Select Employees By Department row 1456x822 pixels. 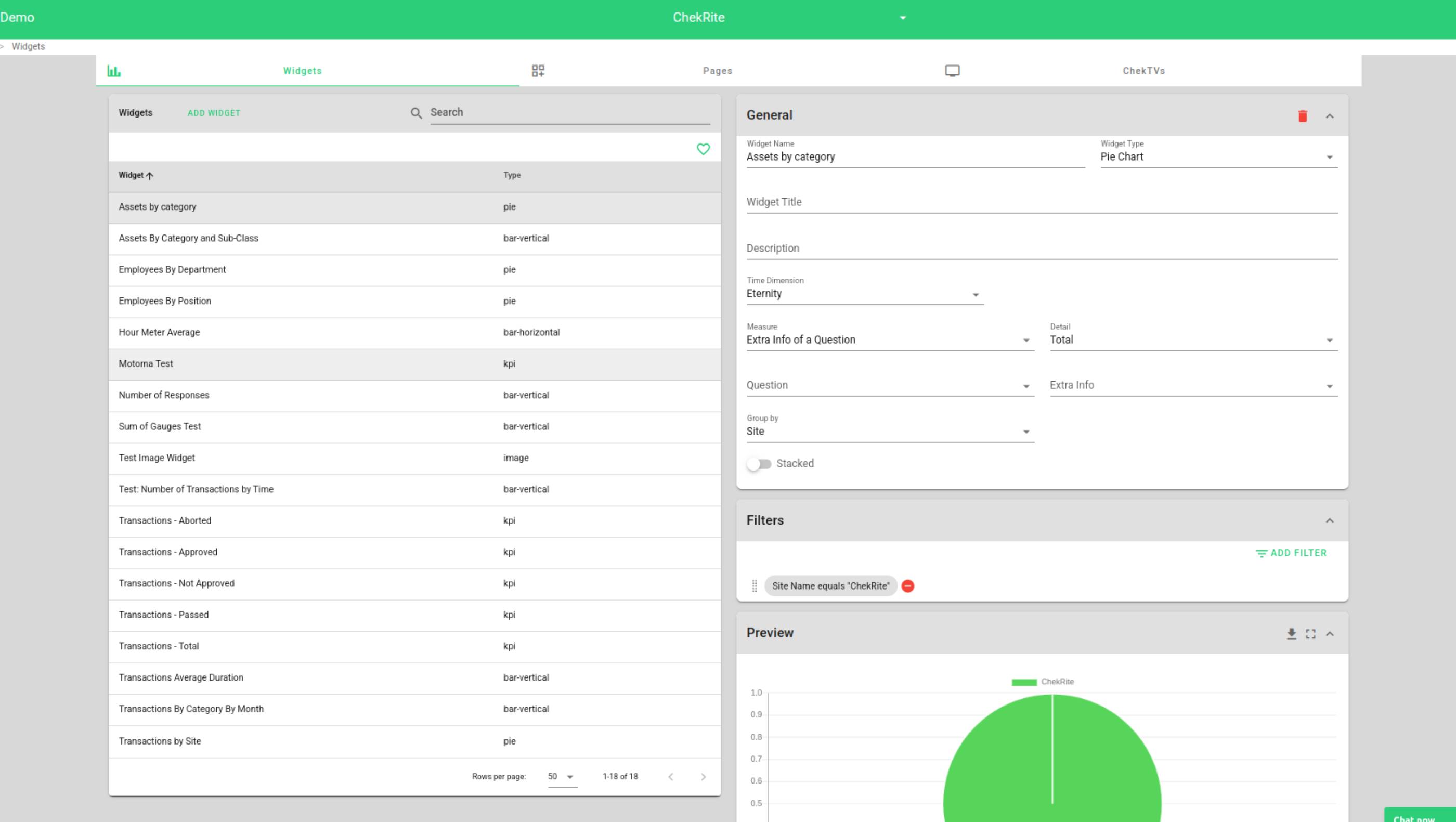click(x=414, y=270)
